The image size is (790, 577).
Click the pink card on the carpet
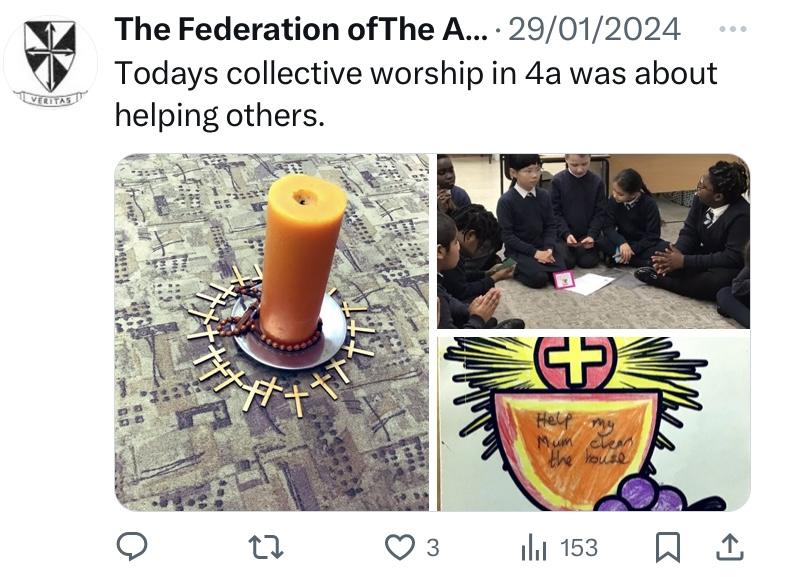point(564,279)
